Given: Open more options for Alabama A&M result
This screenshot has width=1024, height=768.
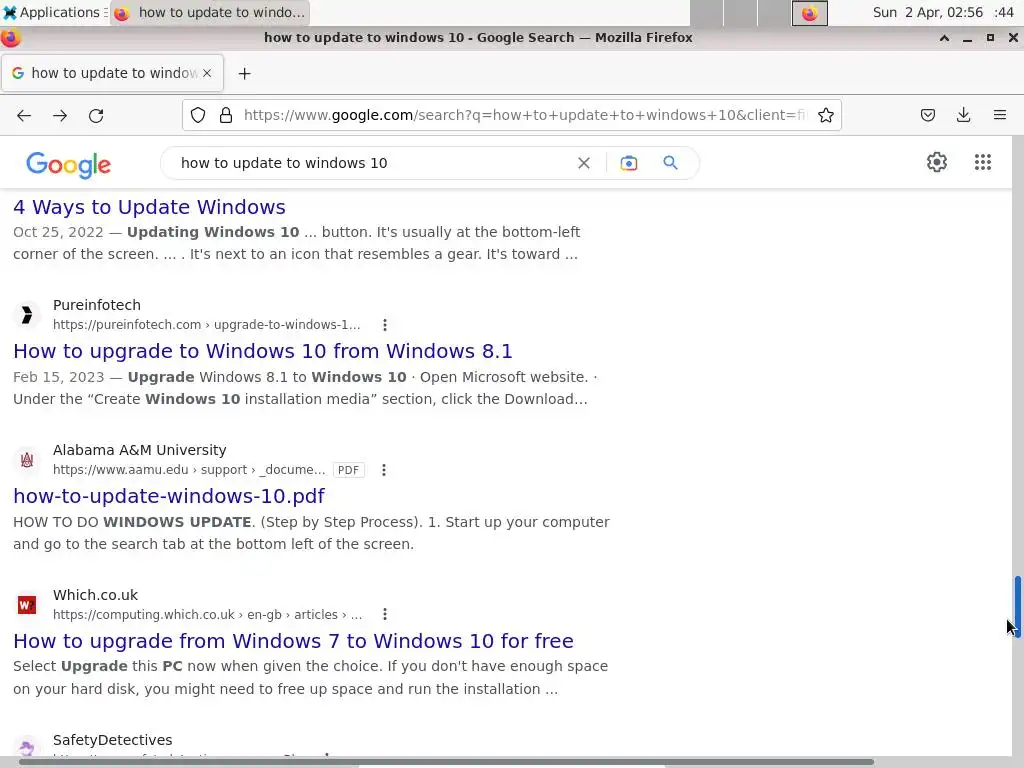Looking at the screenshot, I should point(383,470).
